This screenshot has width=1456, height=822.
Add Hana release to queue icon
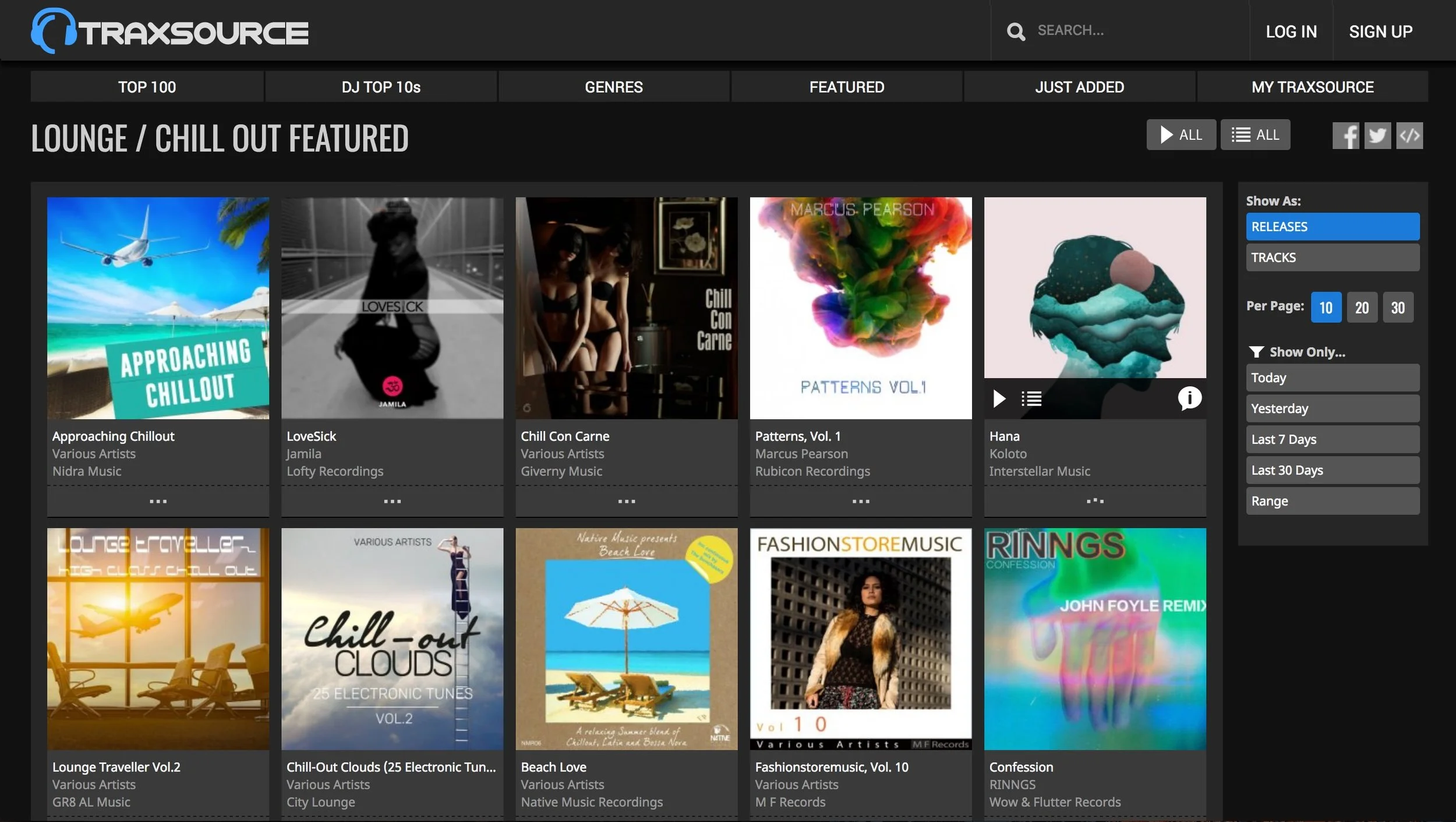(x=1031, y=399)
